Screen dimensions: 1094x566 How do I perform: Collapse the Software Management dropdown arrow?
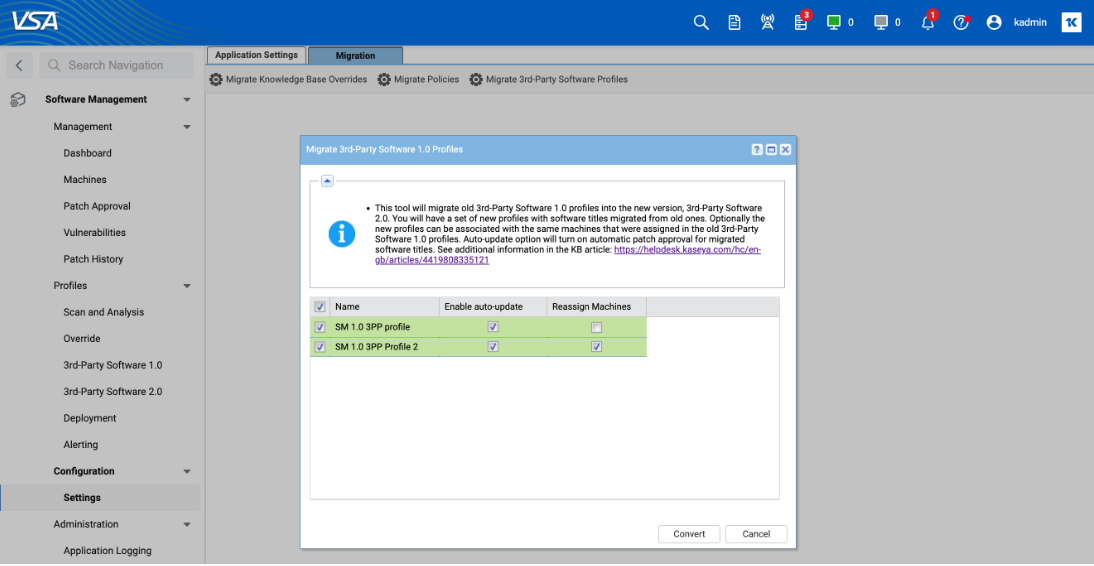coord(186,100)
